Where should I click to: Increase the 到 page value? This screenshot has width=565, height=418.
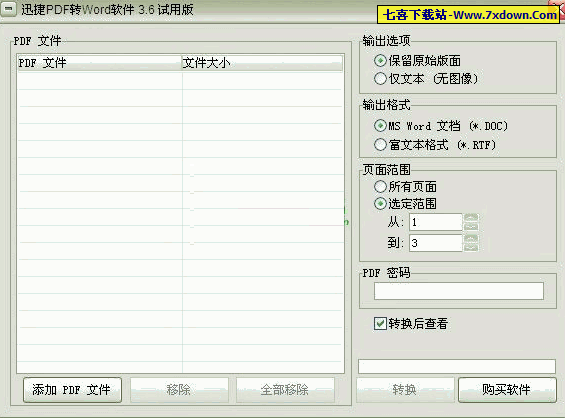click(x=471, y=238)
